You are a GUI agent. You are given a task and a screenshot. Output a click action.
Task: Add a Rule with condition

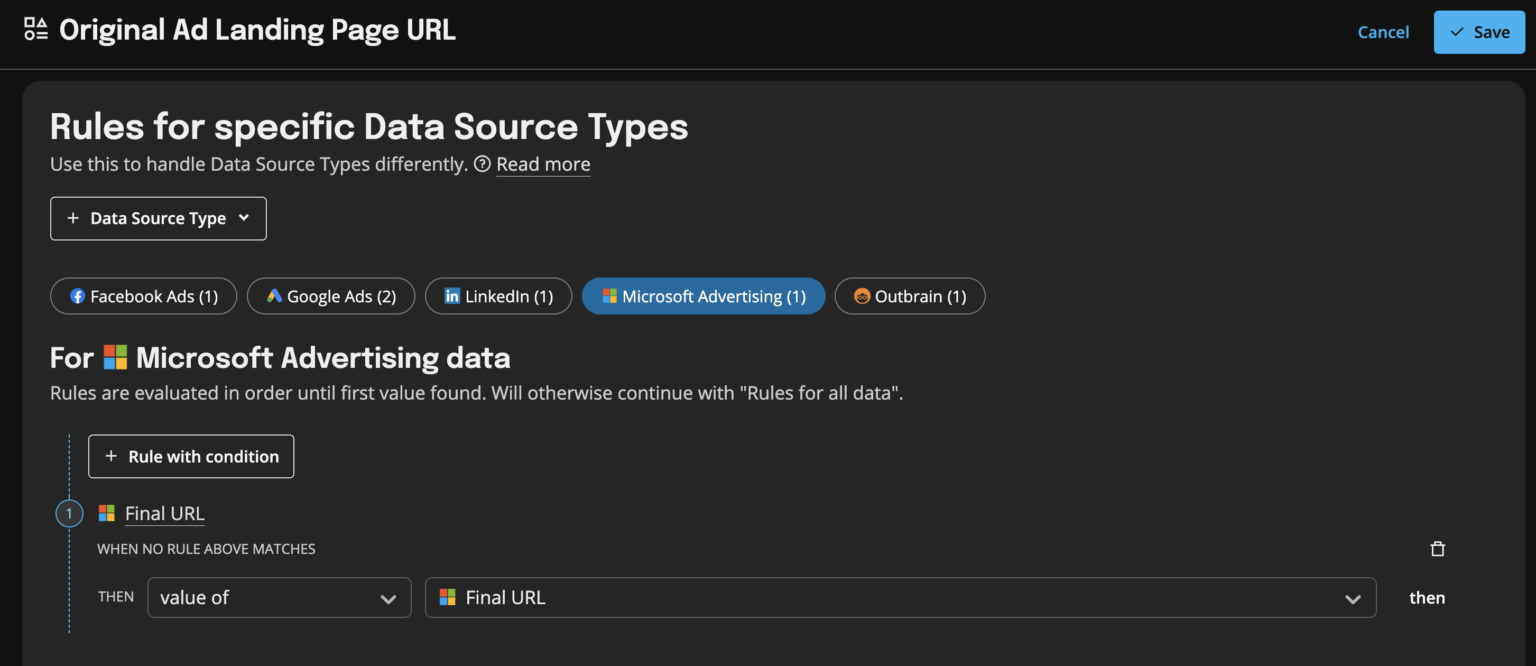tap(191, 457)
